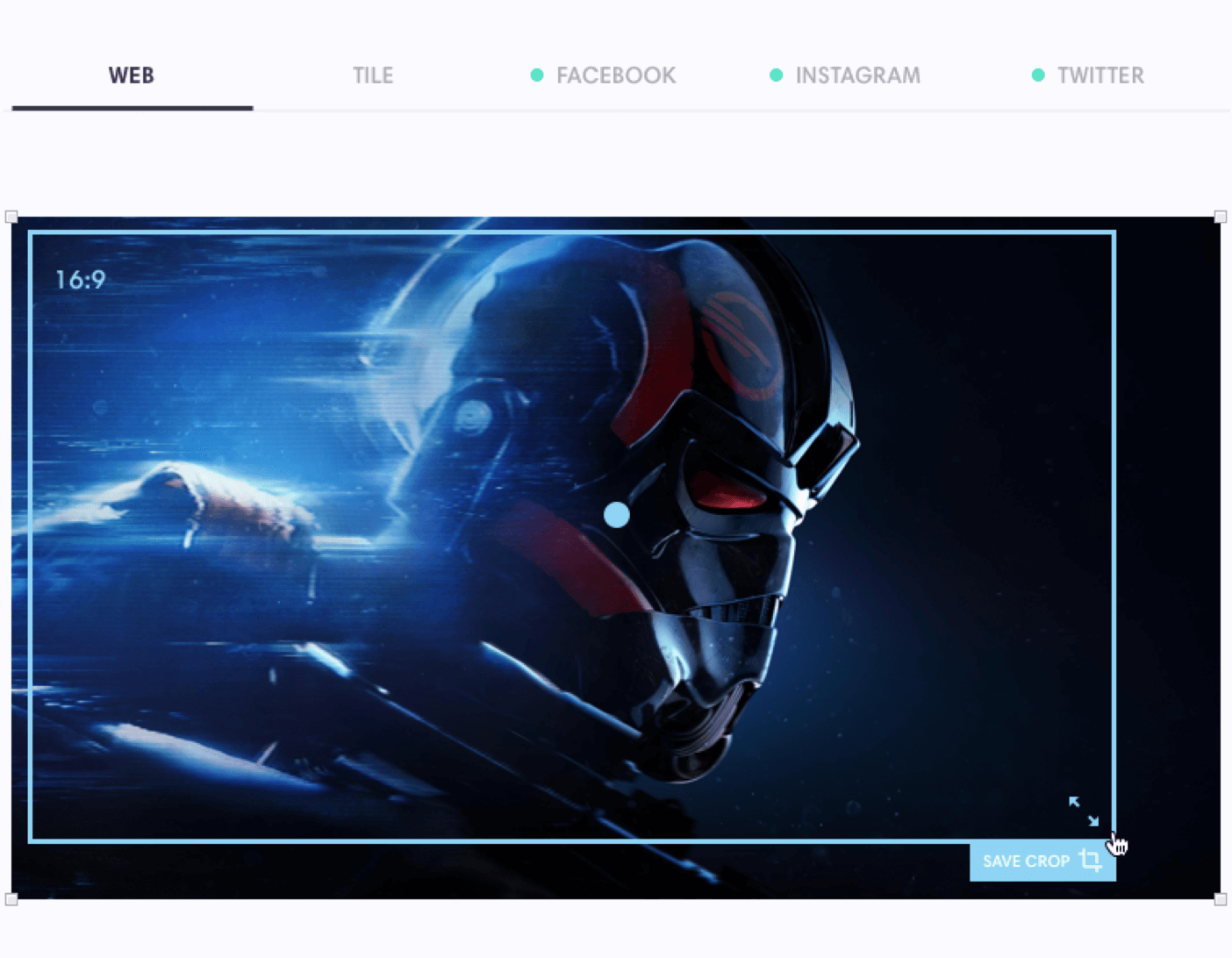Image resolution: width=1232 pixels, height=958 pixels.
Task: Click the crop icon inside the SAVE CROP button
Action: [x=1090, y=861]
